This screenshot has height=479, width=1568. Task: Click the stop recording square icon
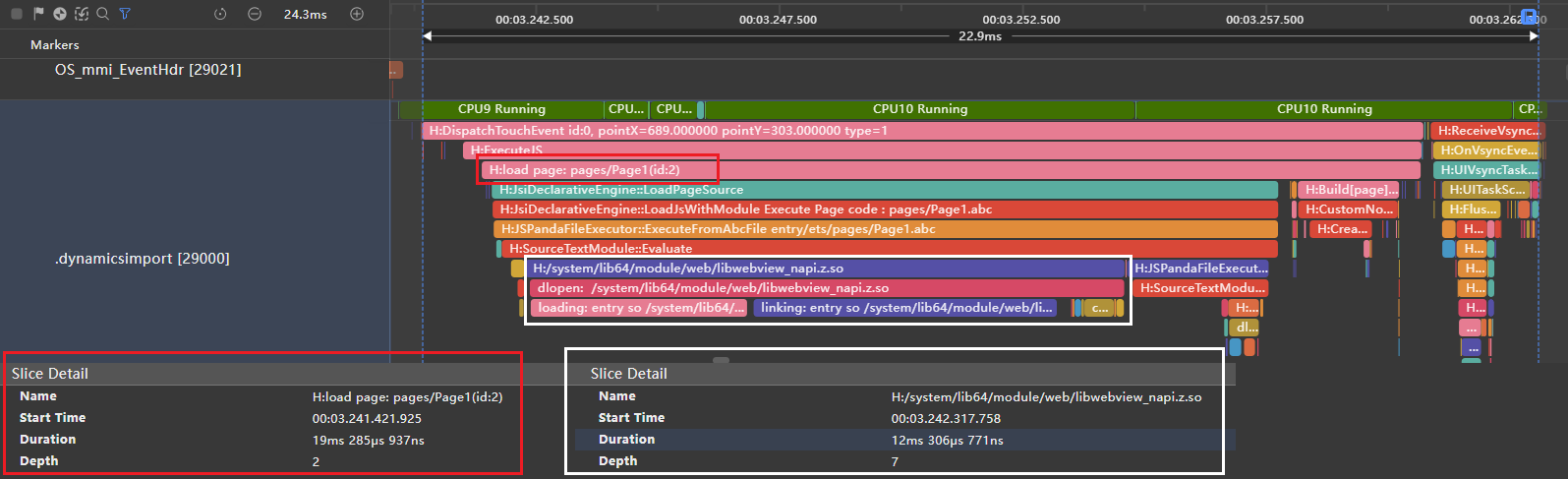(x=17, y=14)
